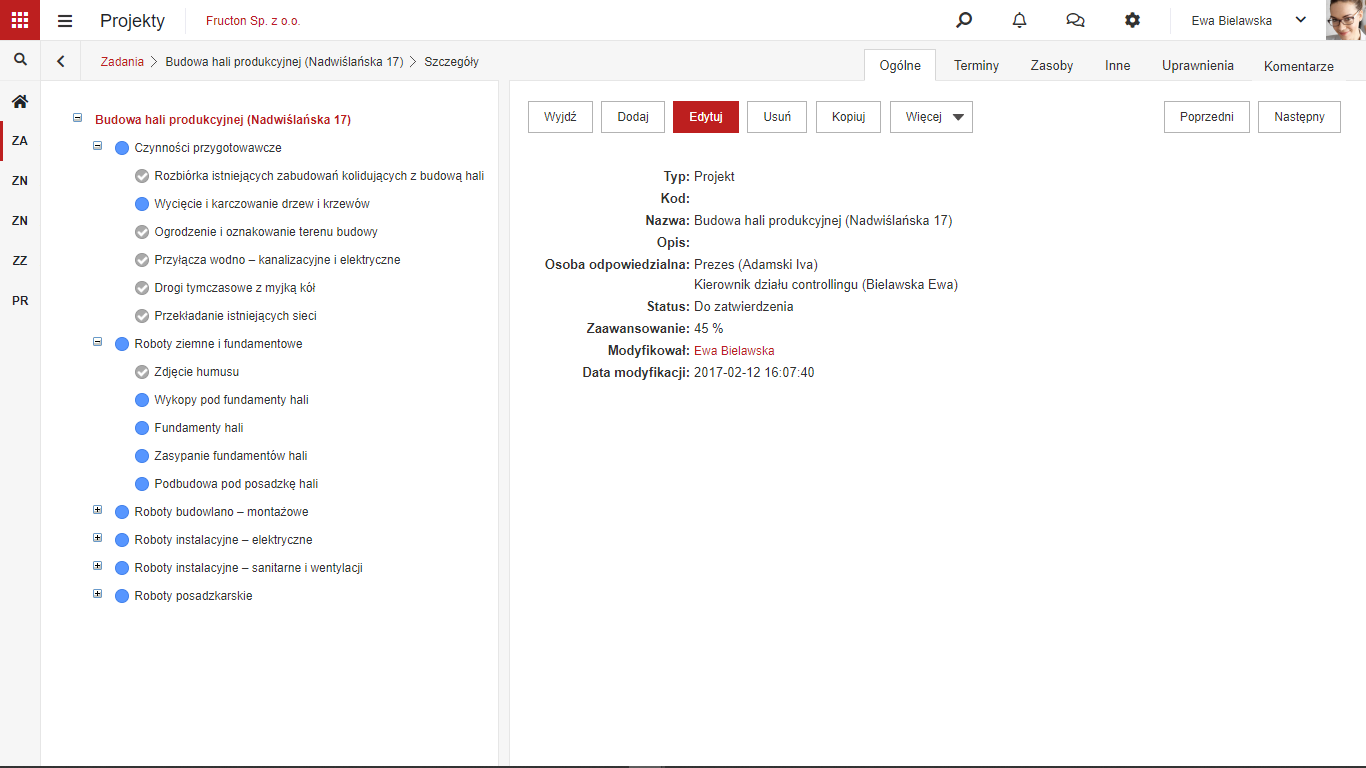Click the checkmark icon of Zdjęcie humusu
Screen dimensions: 1366x768
pos(142,372)
